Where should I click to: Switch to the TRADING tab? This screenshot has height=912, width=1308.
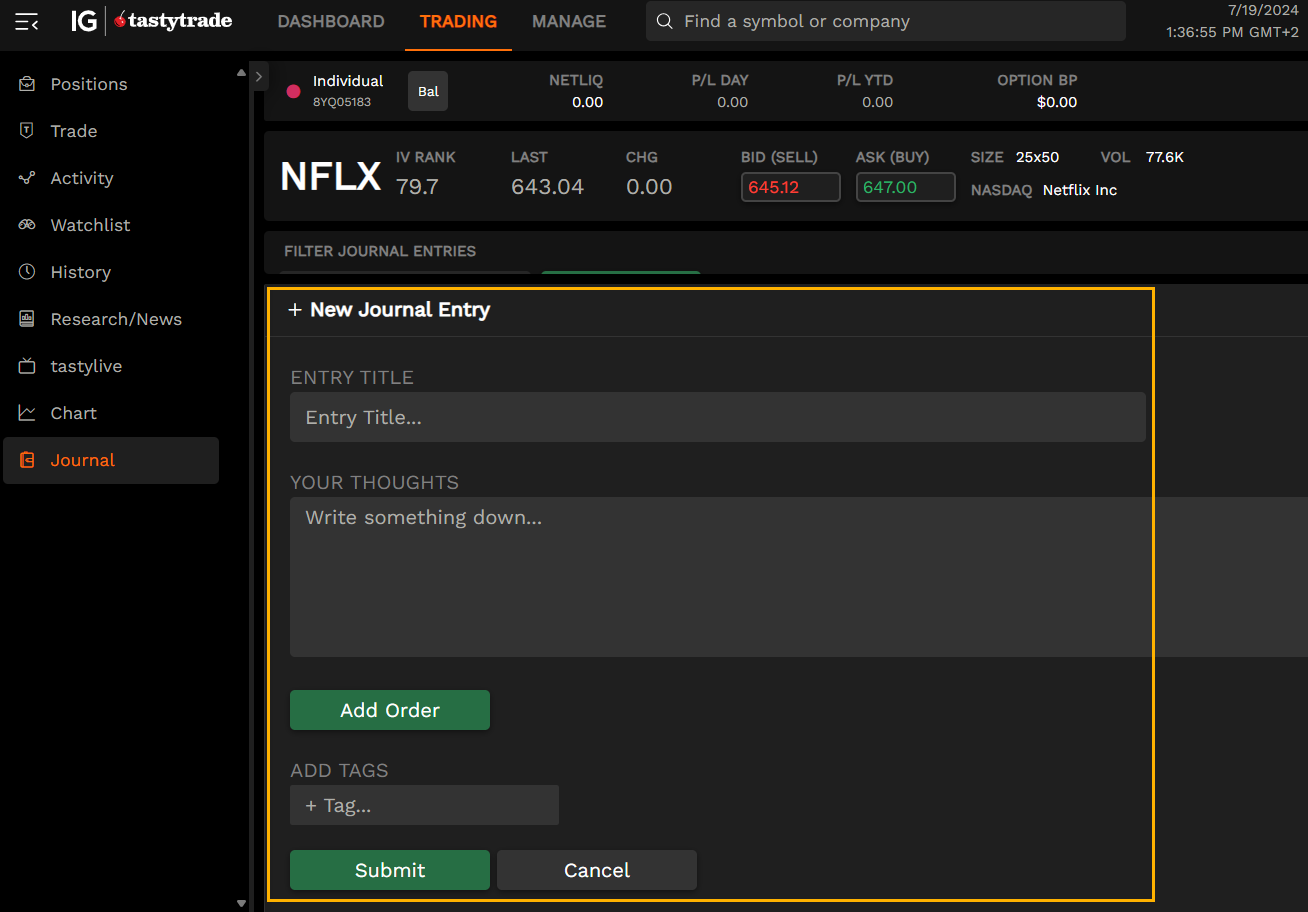pyautogui.click(x=458, y=21)
